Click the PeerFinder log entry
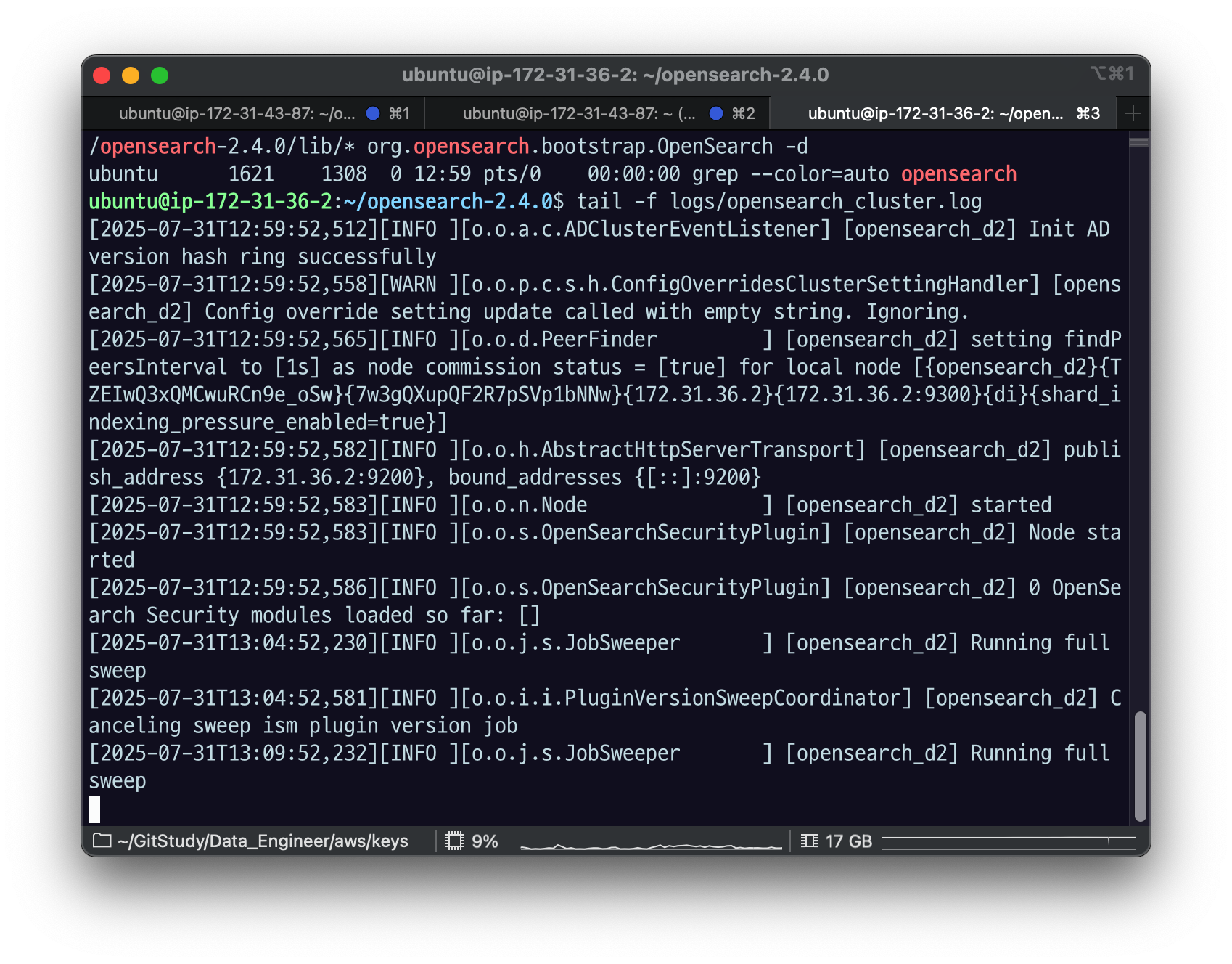 [x=605, y=381]
